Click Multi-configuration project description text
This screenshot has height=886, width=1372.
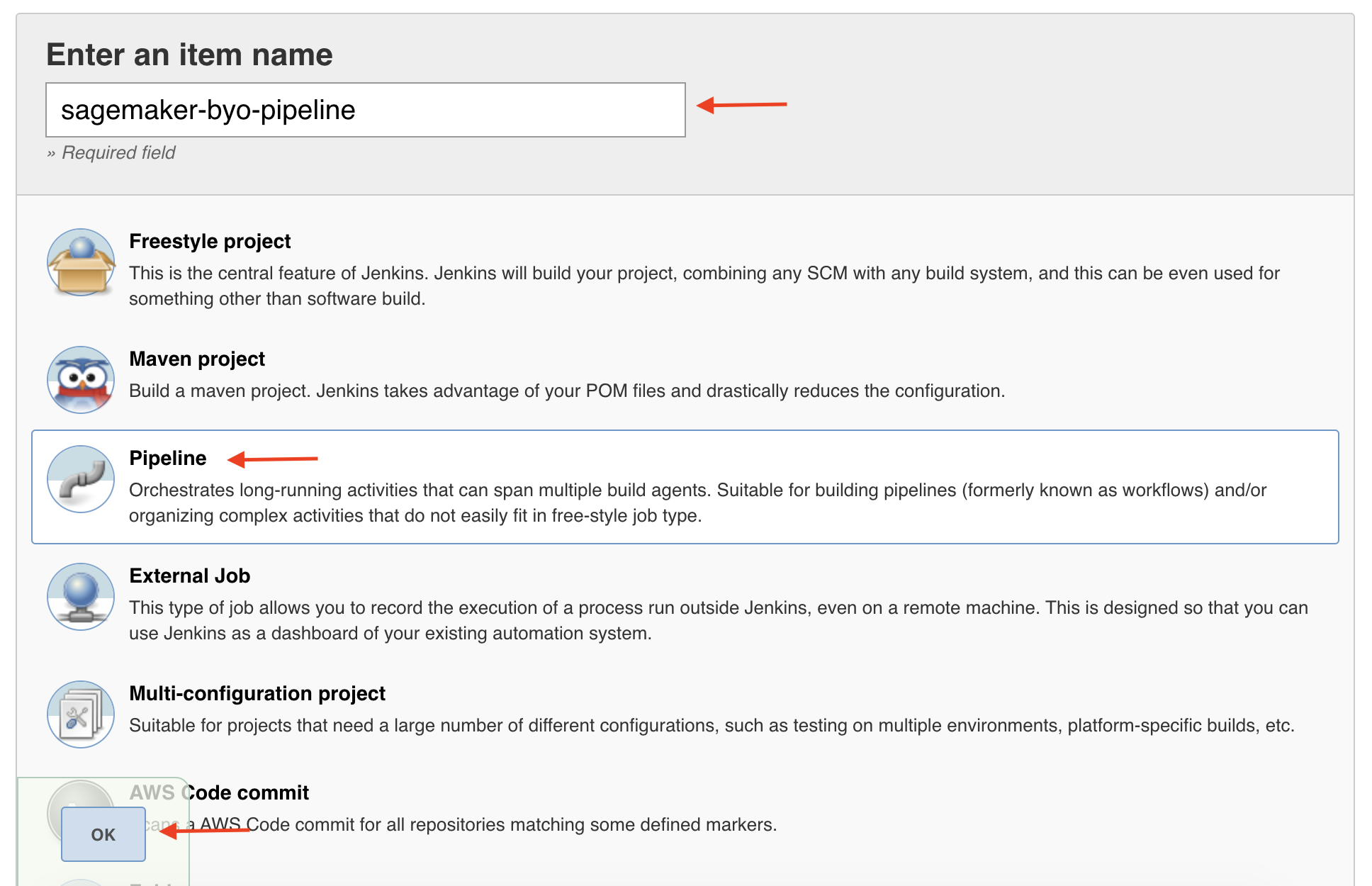coord(711,726)
